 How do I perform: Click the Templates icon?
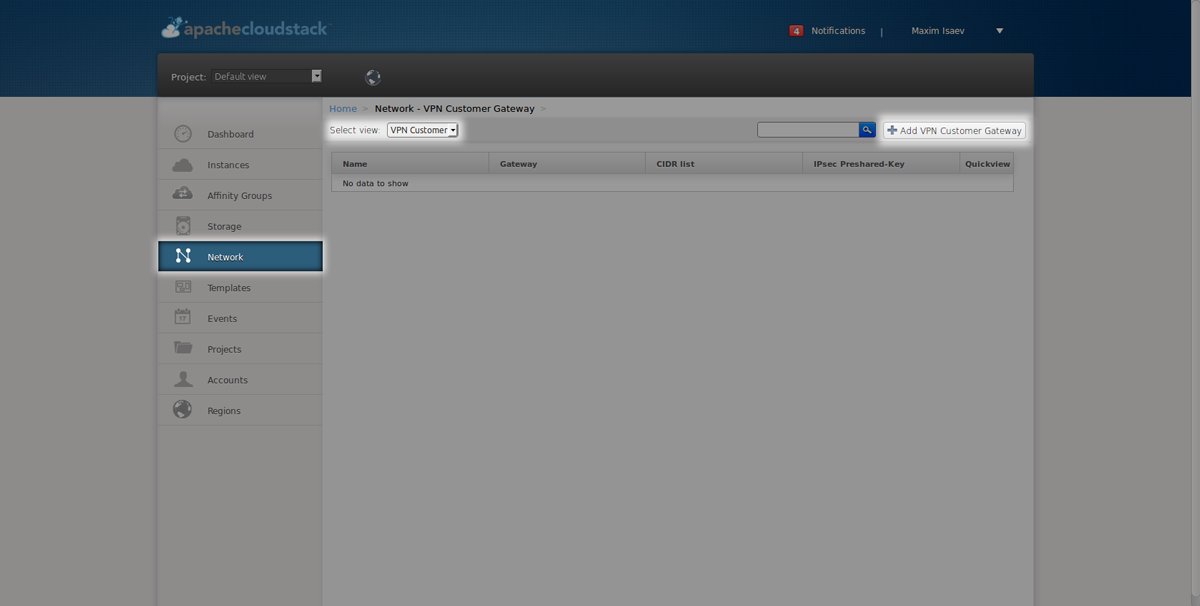(x=183, y=288)
